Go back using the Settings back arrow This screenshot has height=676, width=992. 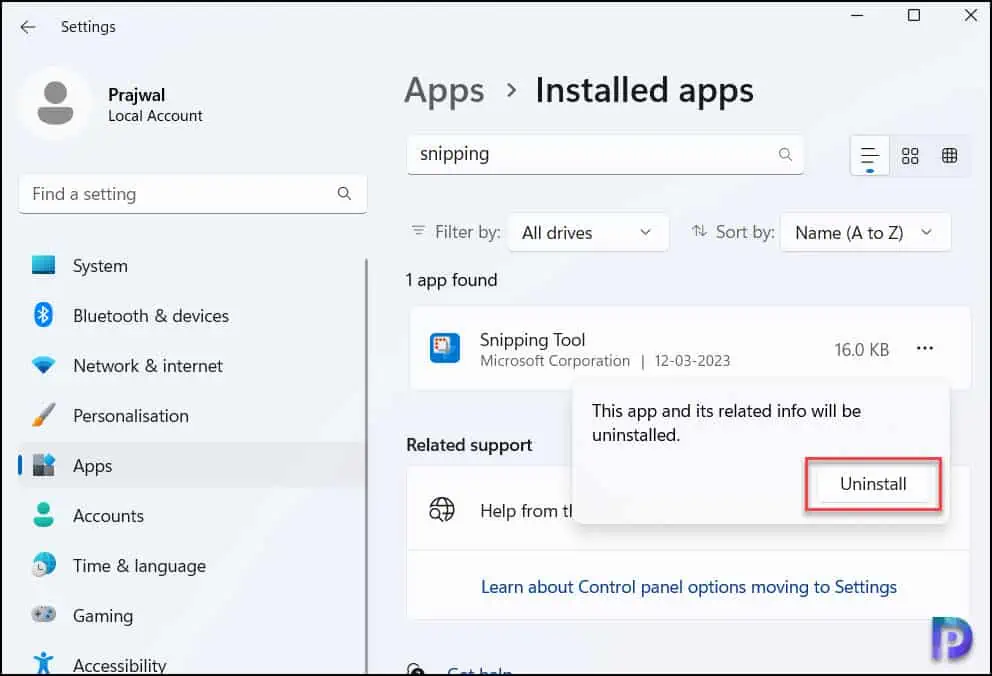click(27, 27)
